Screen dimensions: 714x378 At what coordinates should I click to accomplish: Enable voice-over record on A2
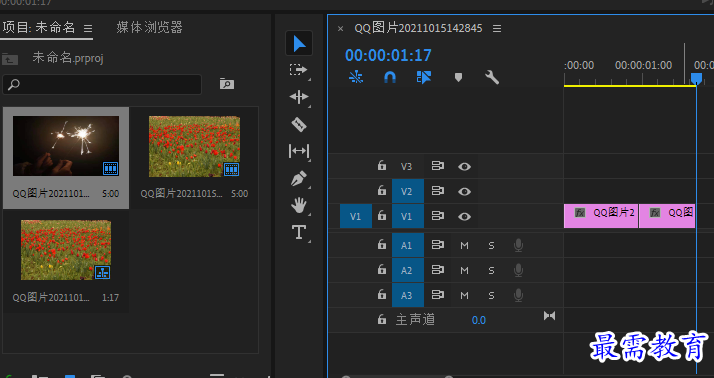tap(518, 271)
